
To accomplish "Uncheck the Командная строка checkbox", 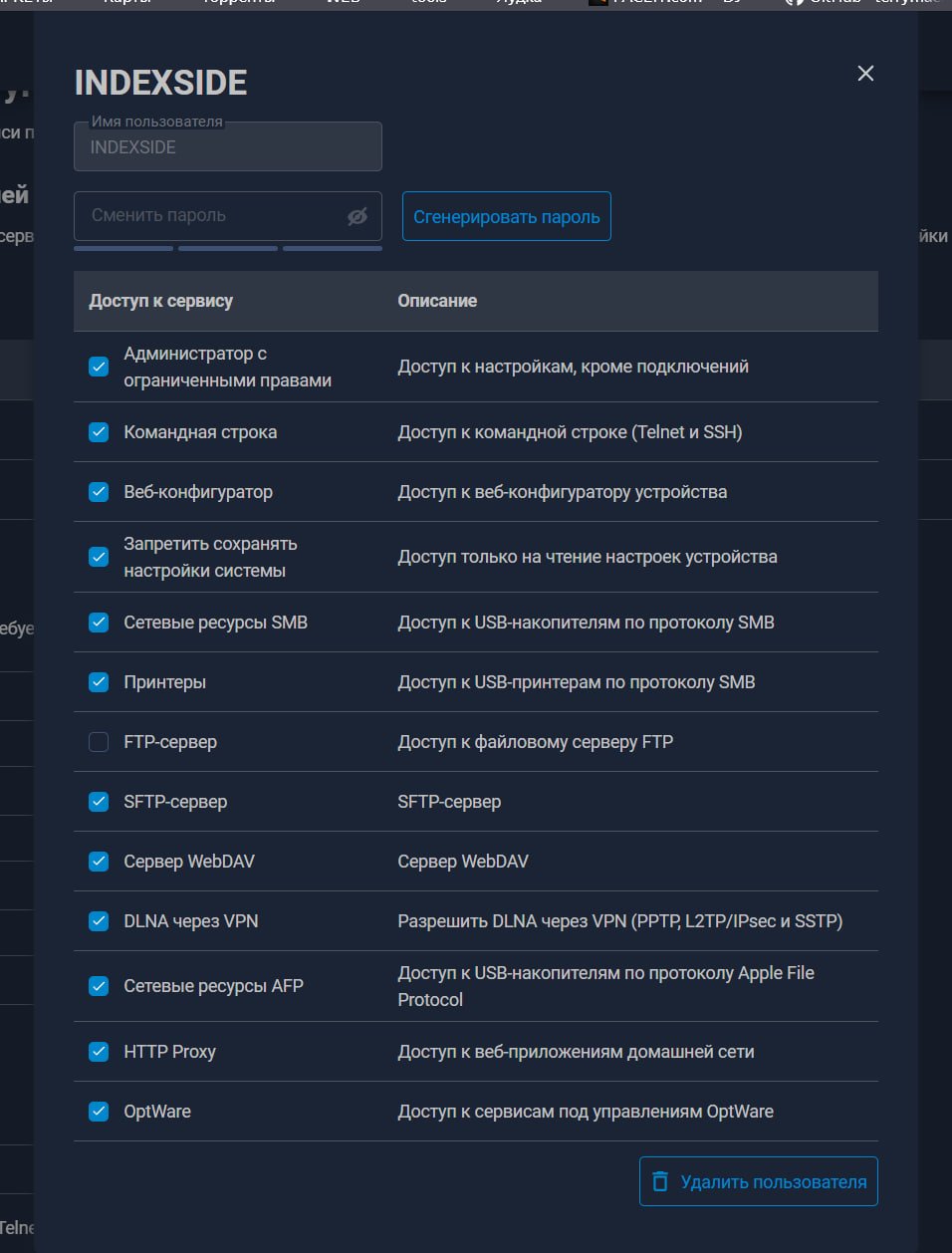I will 99,432.
